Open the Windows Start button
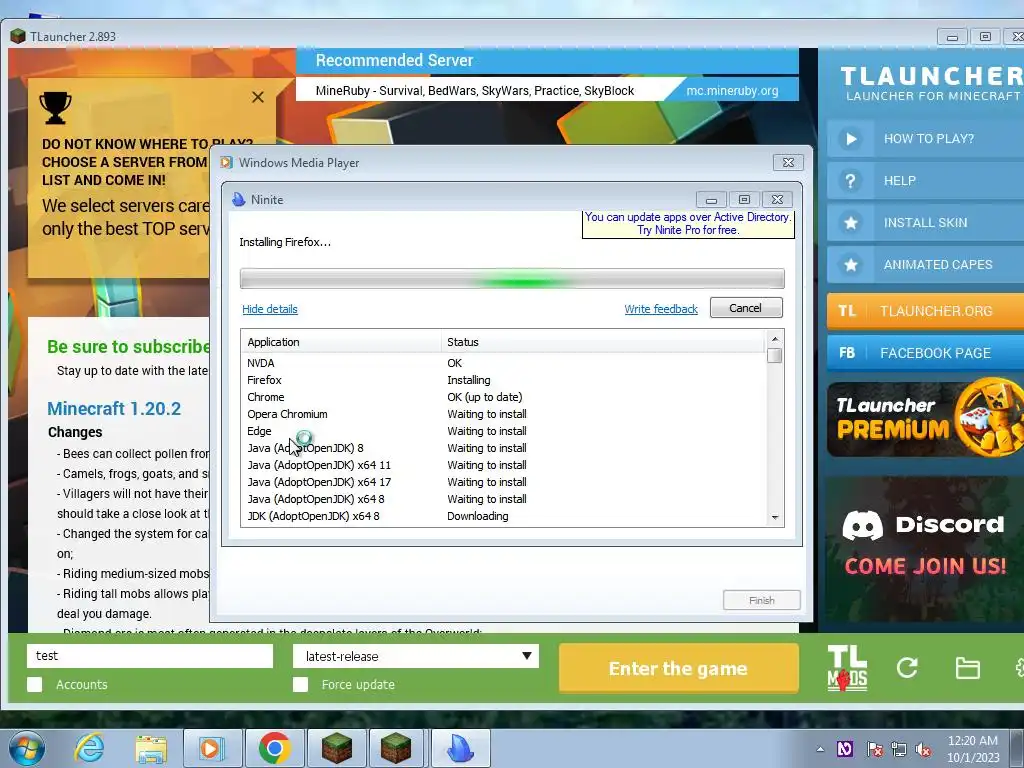Viewport: 1024px width, 768px height. (x=27, y=748)
